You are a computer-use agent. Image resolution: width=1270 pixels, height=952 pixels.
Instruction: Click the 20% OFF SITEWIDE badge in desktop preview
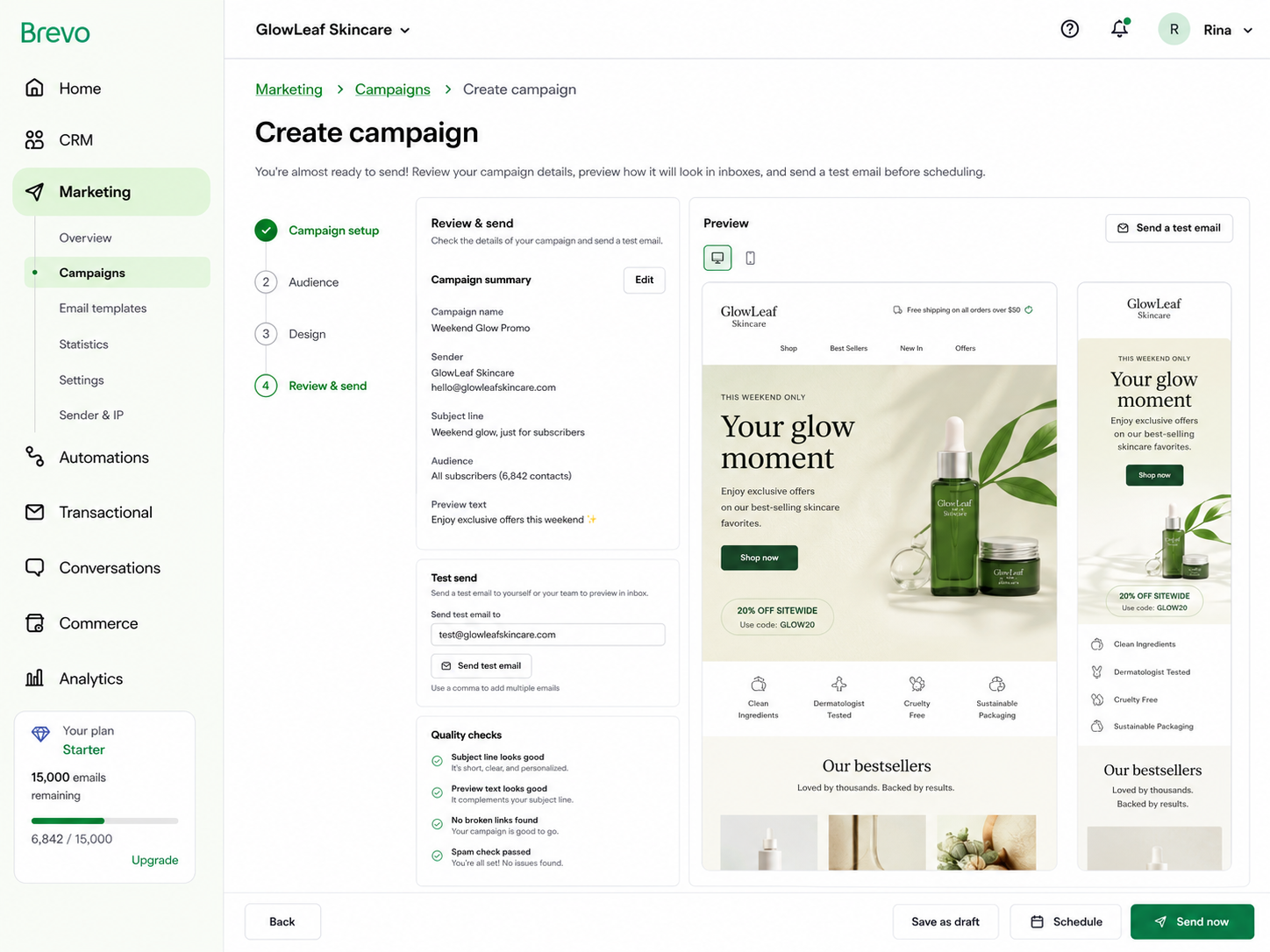coord(777,617)
